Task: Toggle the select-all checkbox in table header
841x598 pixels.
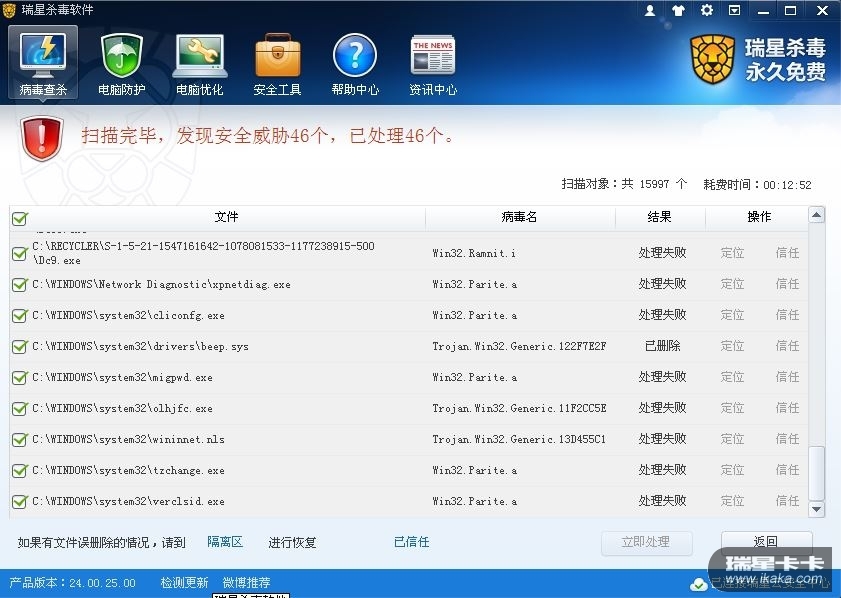Action: coord(20,218)
